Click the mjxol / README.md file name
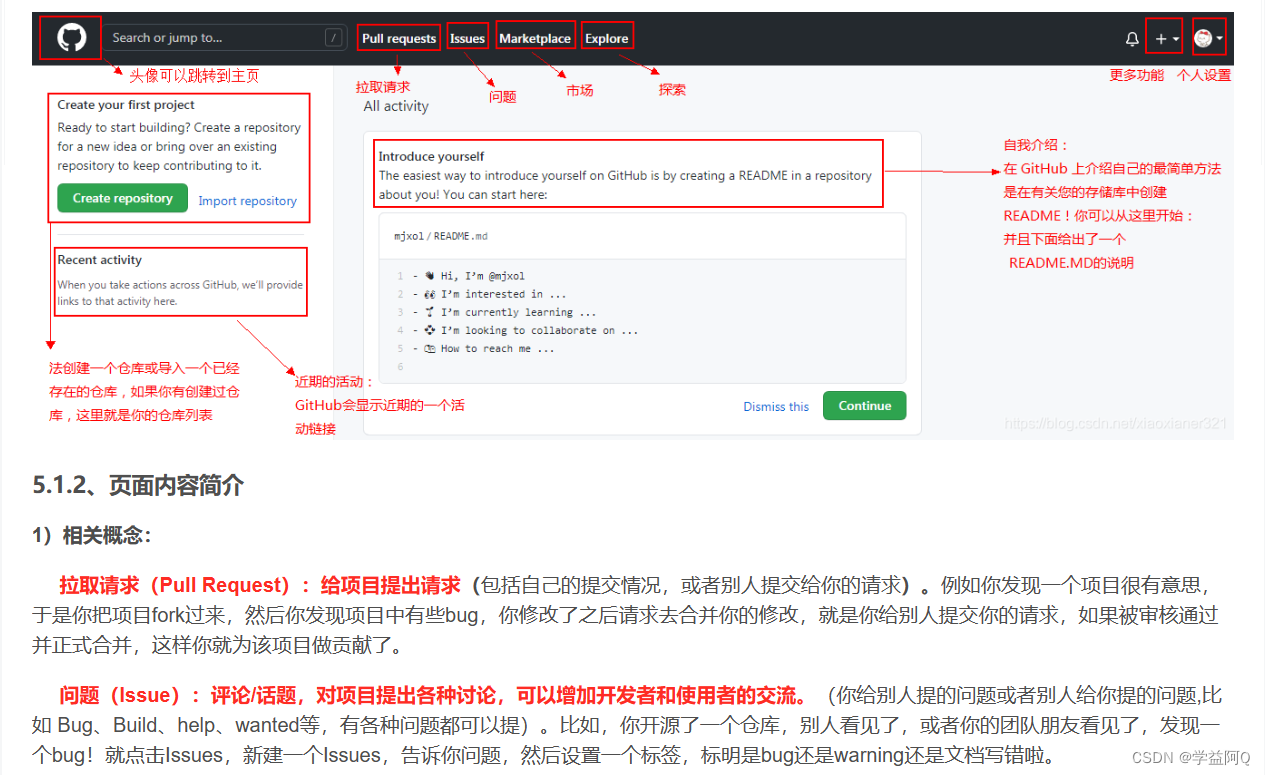This screenshot has height=775, width=1265. tap(441, 237)
